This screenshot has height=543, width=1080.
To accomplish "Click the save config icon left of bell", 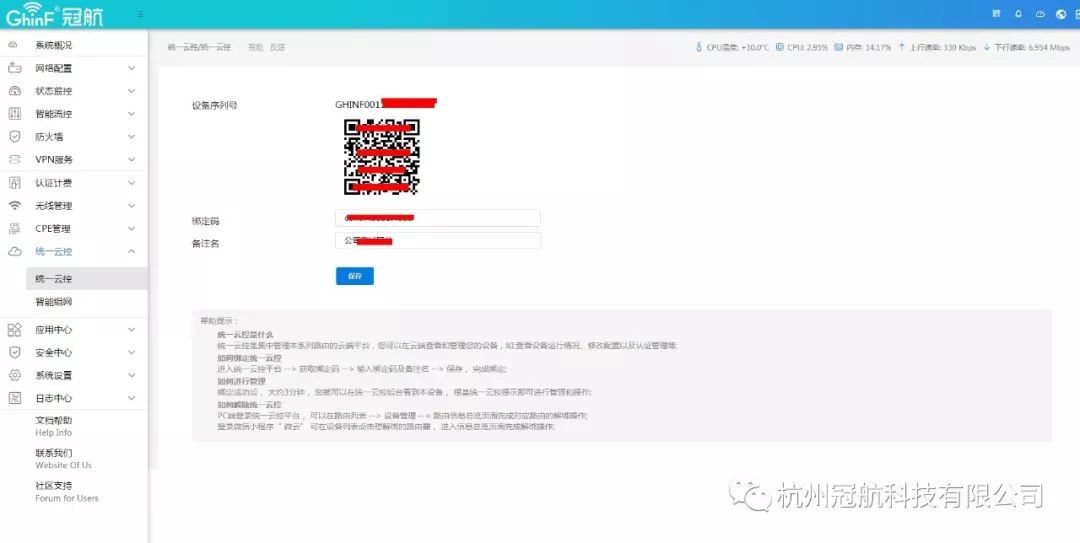I will [996, 14].
